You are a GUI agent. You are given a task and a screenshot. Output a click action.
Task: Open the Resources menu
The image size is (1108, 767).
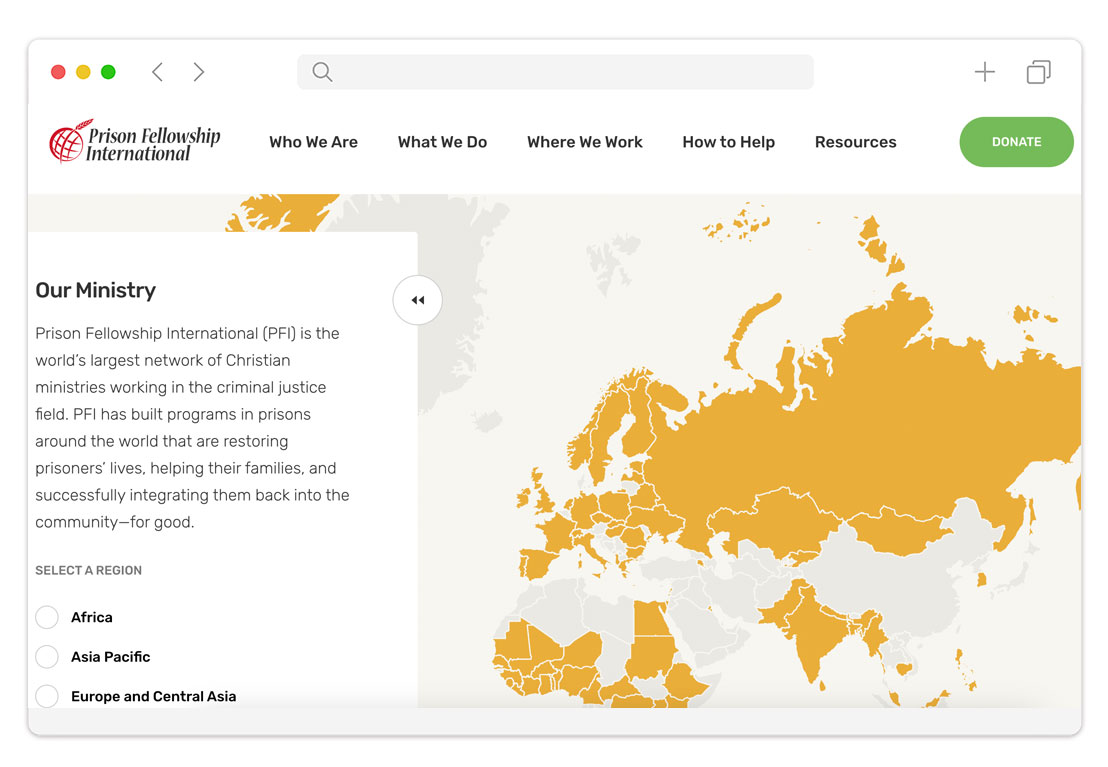[x=855, y=142]
